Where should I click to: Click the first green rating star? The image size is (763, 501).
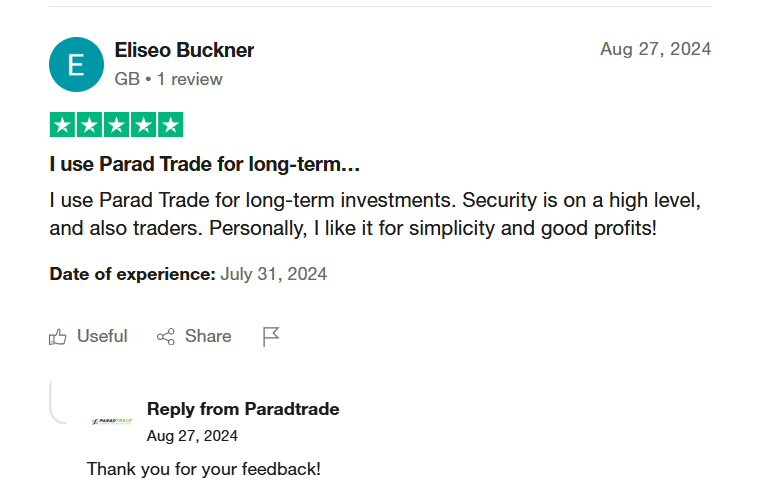pos(62,125)
